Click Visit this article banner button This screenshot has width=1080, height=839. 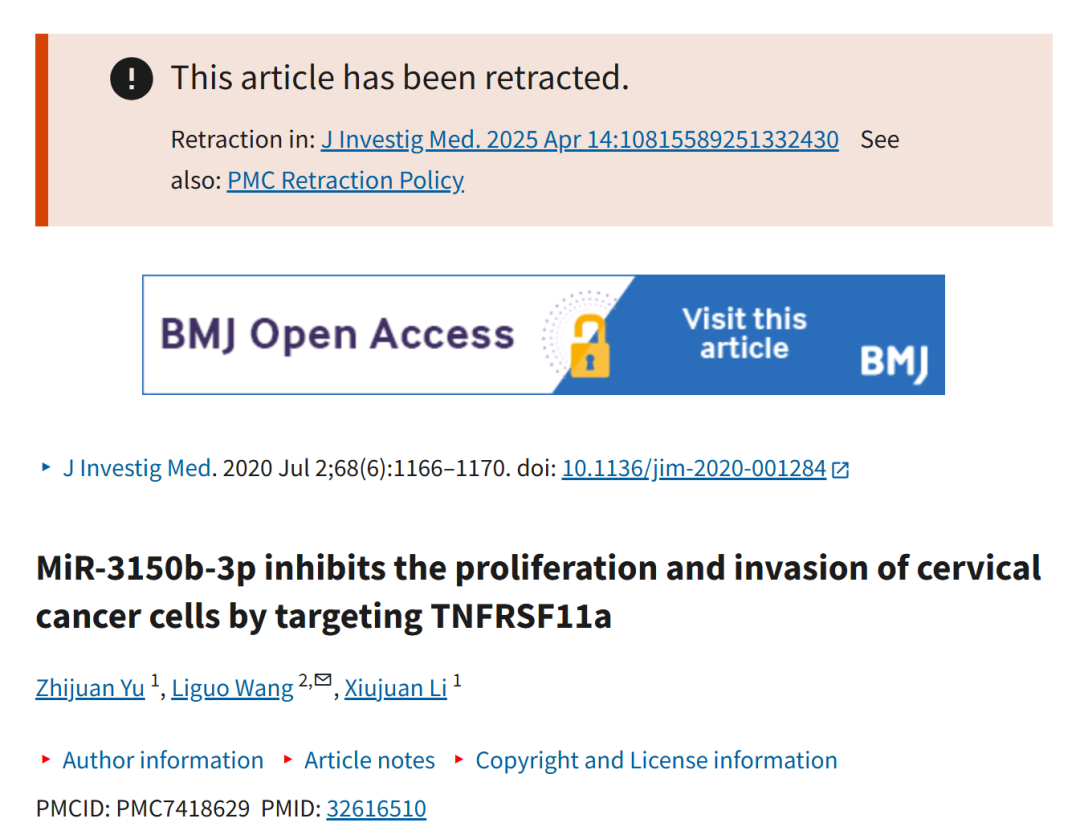(744, 334)
